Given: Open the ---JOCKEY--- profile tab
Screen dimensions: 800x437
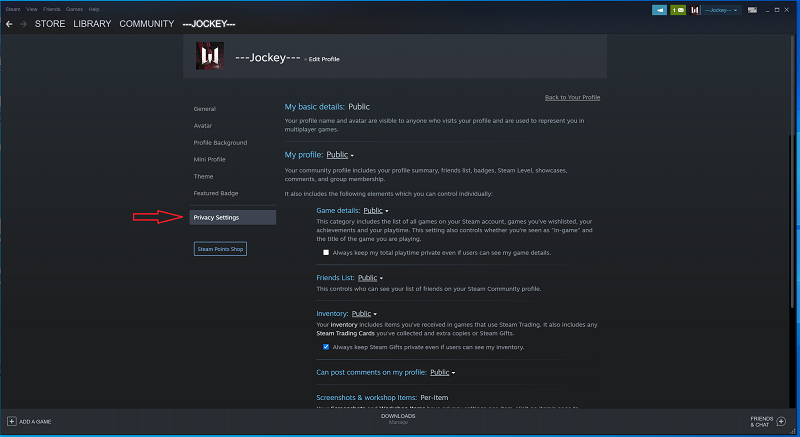Looking at the screenshot, I should [209, 24].
